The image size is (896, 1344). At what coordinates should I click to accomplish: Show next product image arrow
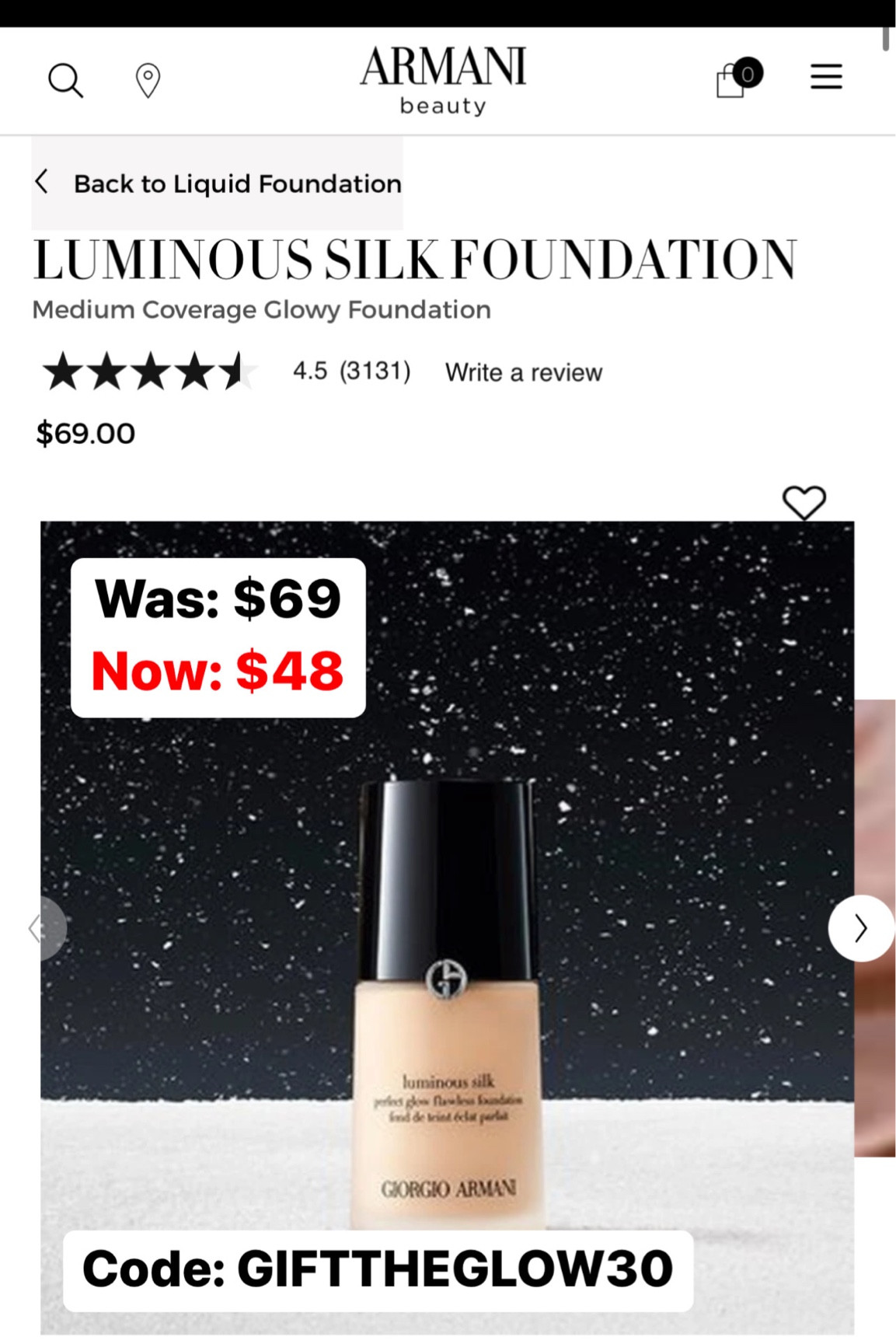click(861, 928)
